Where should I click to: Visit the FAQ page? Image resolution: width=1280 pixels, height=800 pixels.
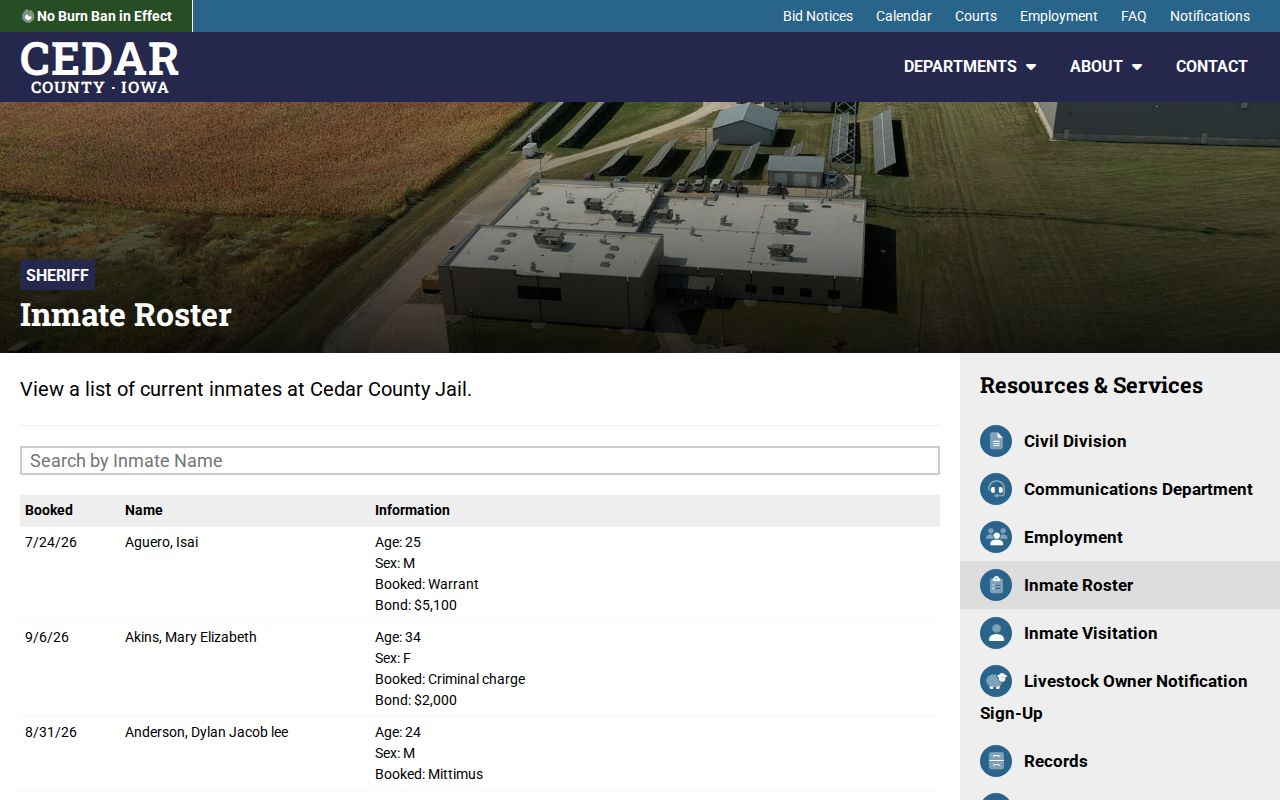(1134, 16)
